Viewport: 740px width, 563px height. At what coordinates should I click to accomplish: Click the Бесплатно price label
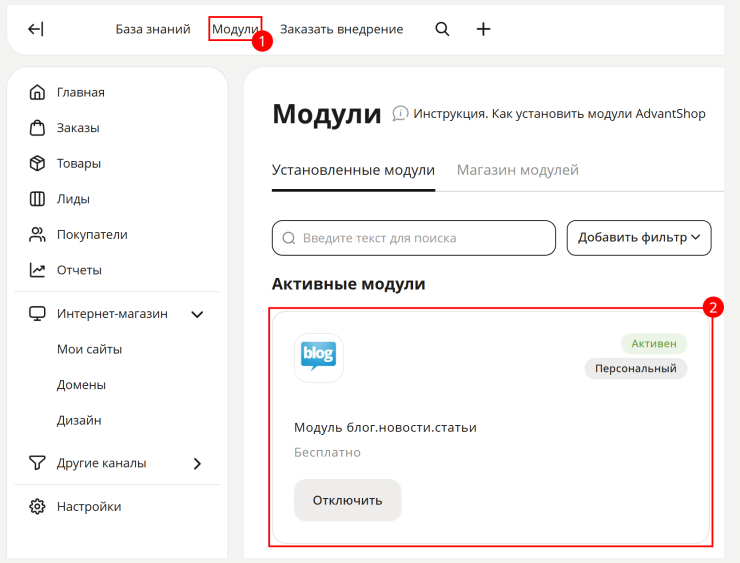click(x=327, y=453)
